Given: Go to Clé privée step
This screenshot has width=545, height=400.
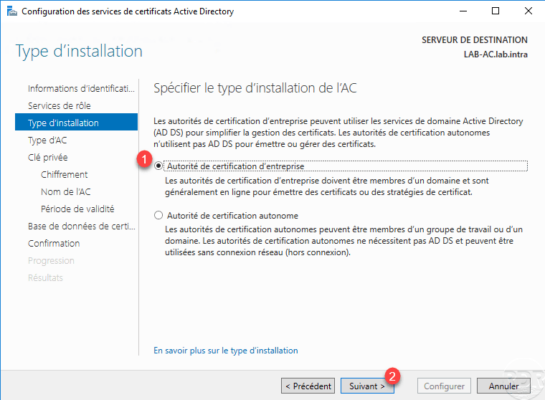Looking at the screenshot, I should pyautogui.click(x=48, y=157).
